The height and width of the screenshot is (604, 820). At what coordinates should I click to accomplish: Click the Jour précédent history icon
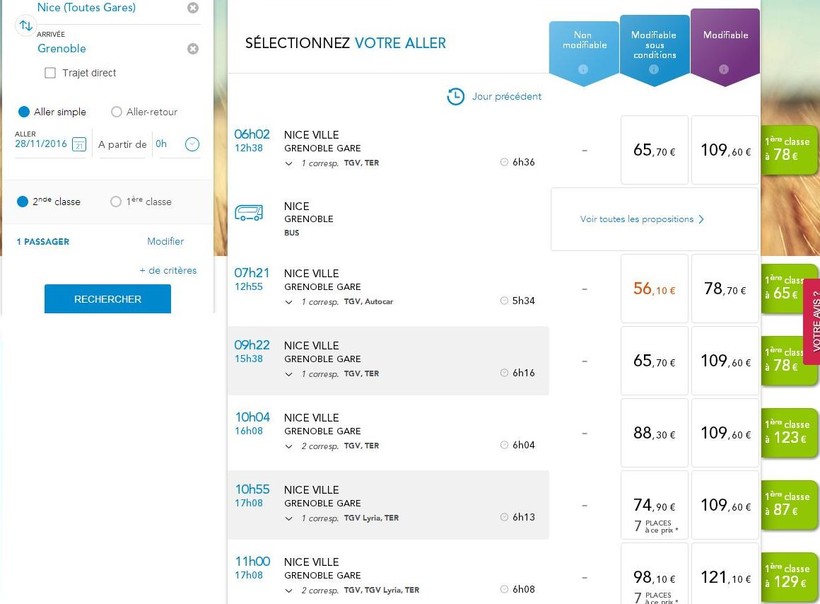[x=456, y=96]
